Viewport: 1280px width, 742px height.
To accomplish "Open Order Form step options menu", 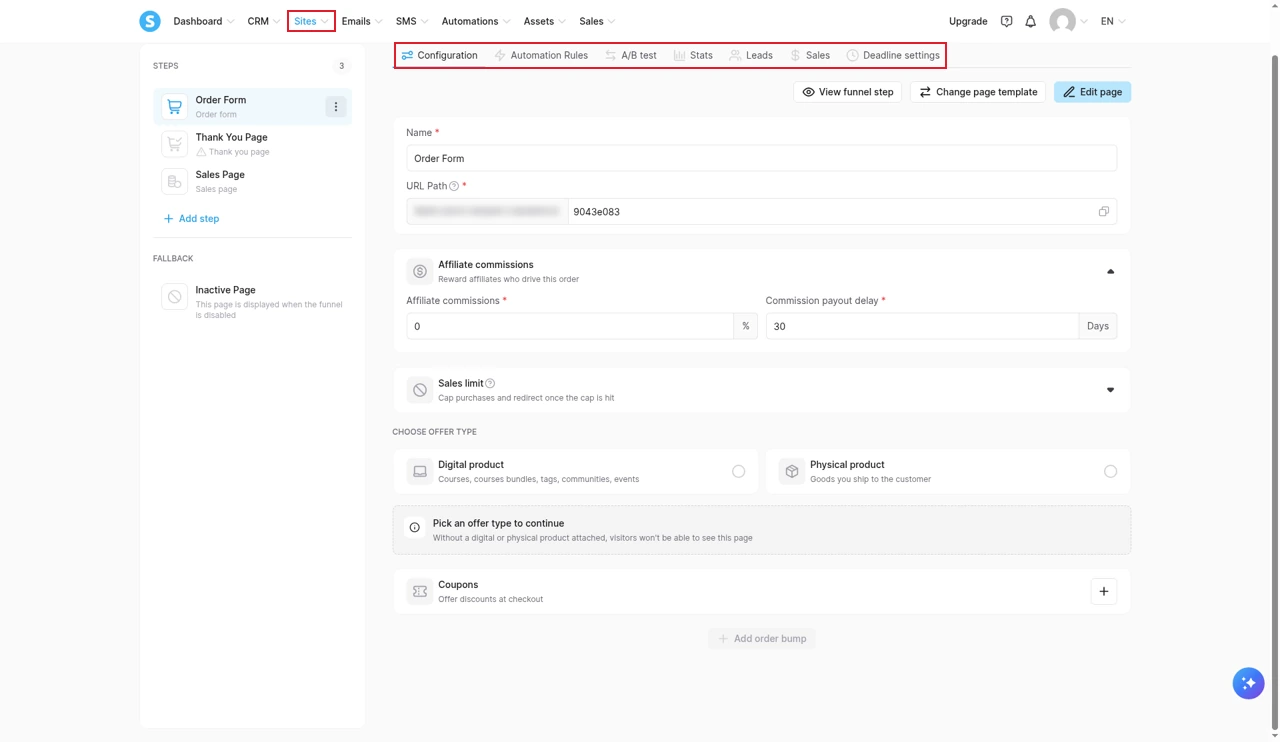I will (x=336, y=106).
